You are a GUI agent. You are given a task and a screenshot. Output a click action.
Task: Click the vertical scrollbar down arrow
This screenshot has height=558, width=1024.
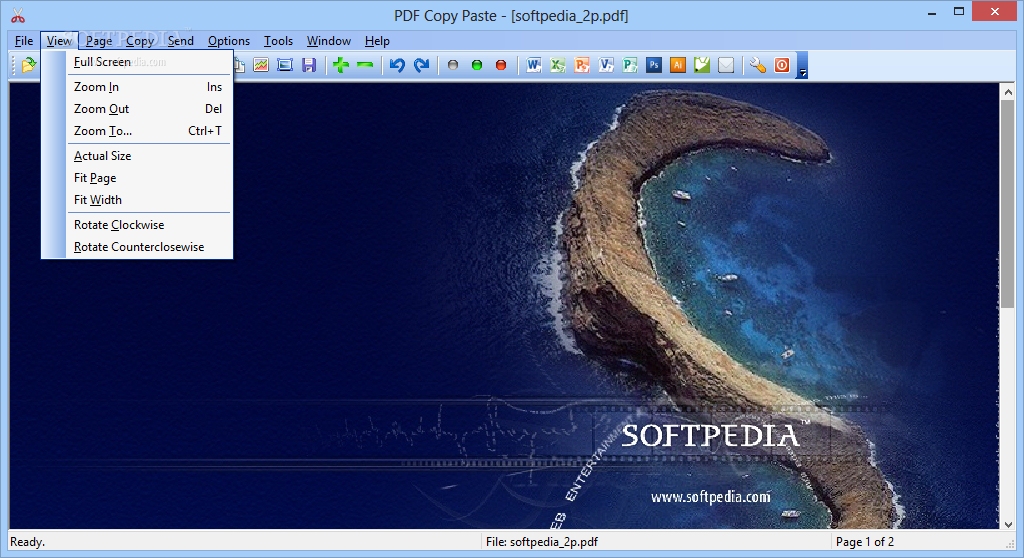[1008, 524]
